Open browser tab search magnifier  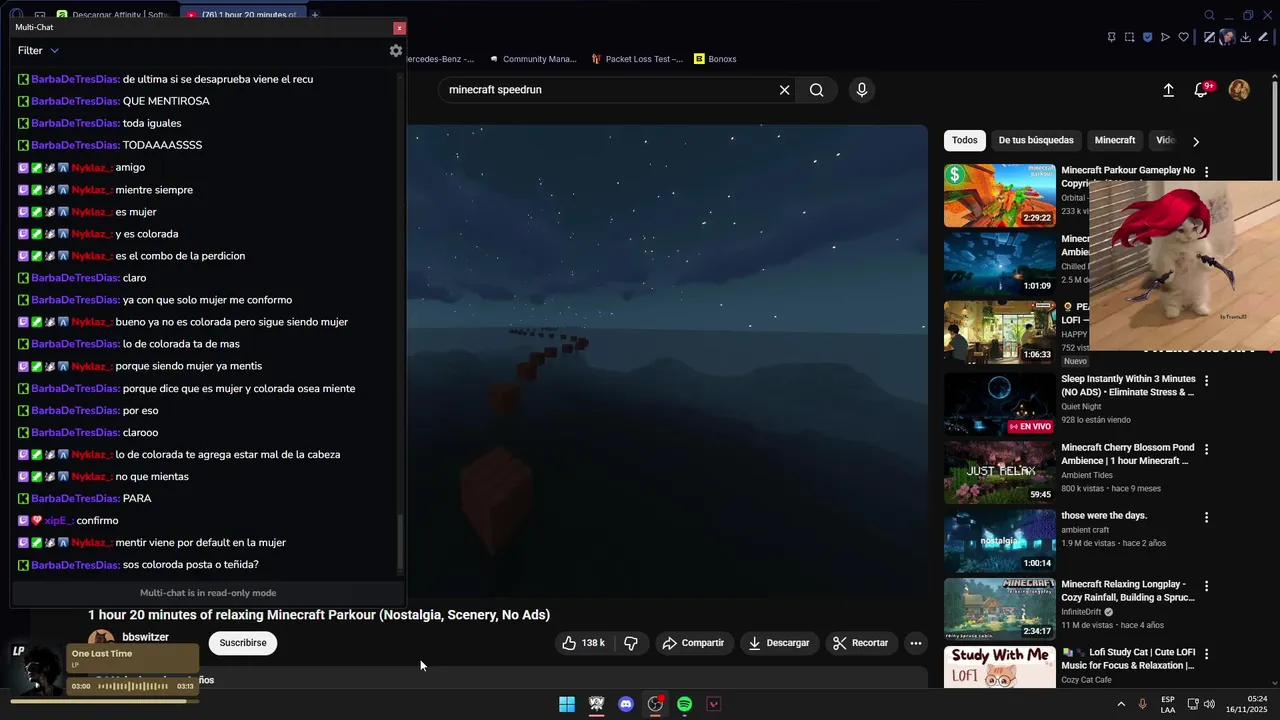[1209, 15]
